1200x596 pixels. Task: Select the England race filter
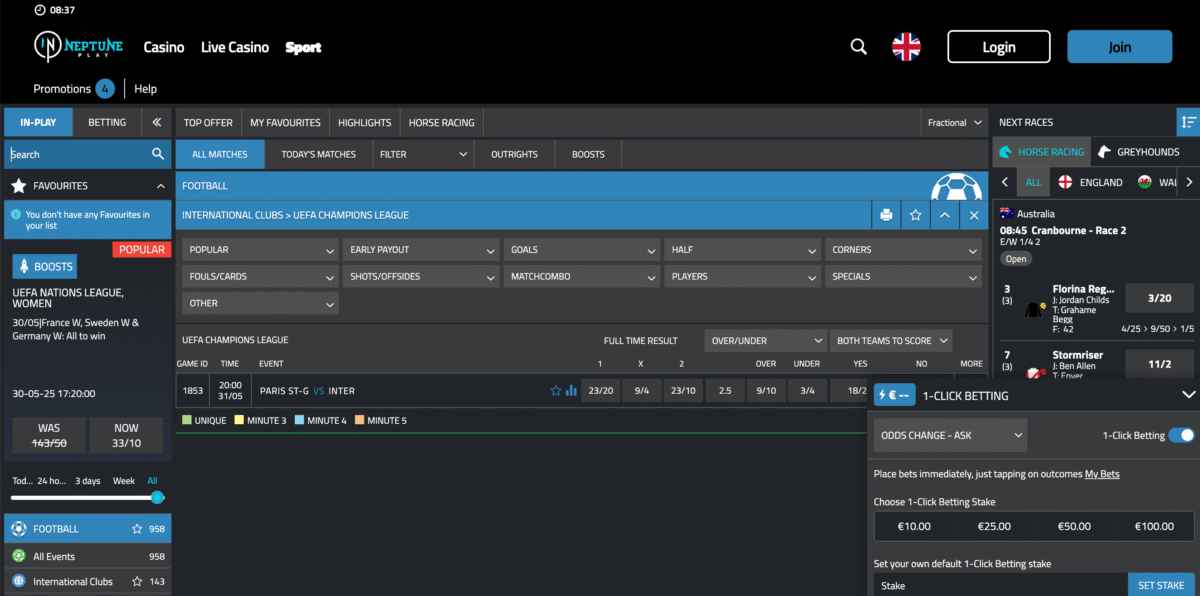(1089, 182)
